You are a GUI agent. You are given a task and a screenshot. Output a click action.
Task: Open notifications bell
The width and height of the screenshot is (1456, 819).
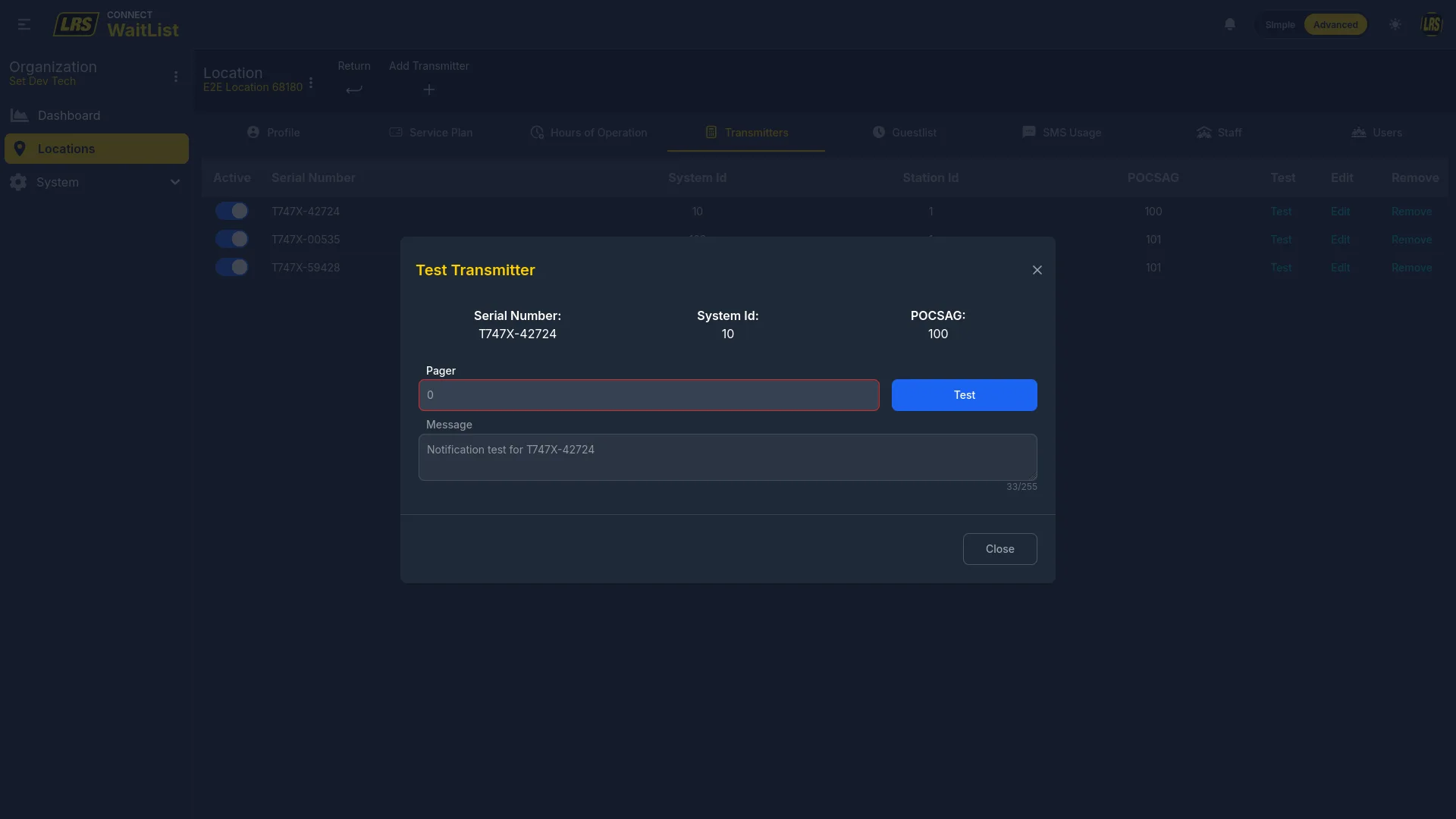[x=1230, y=24]
